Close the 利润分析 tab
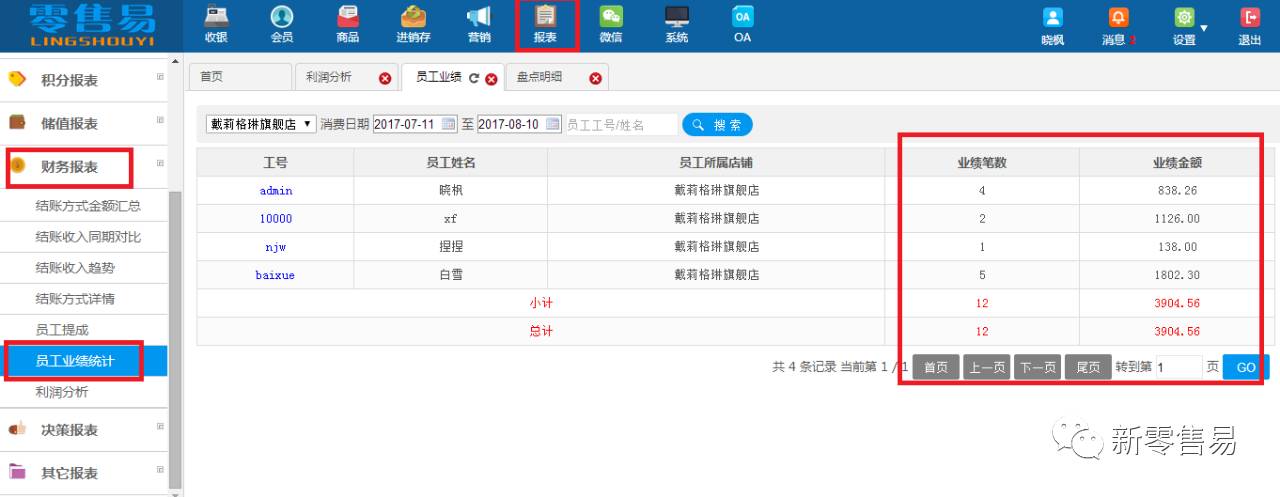The height and width of the screenshot is (497, 1280). (385, 79)
